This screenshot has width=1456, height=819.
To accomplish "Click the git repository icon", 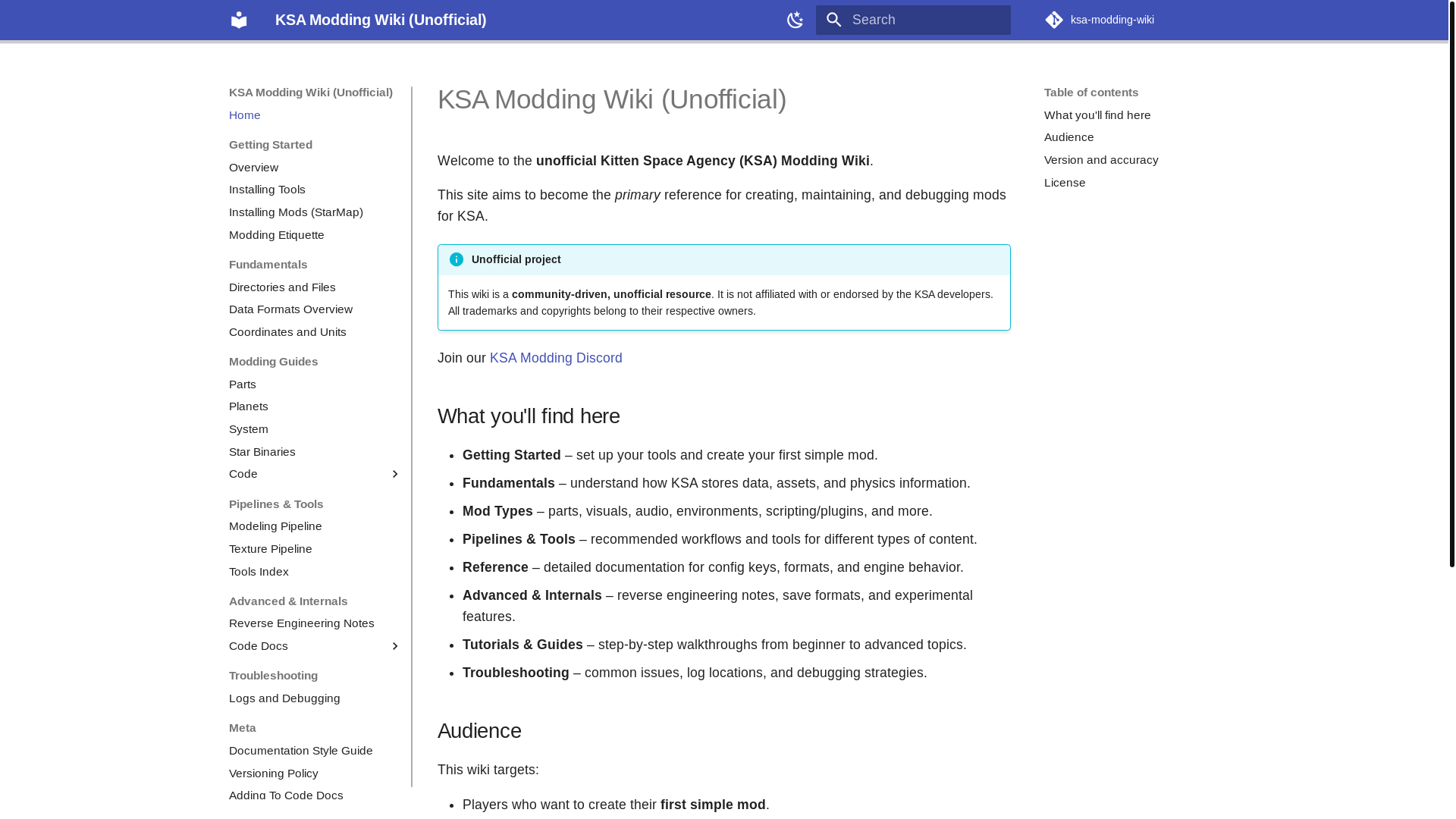I will pyautogui.click(x=1054, y=20).
